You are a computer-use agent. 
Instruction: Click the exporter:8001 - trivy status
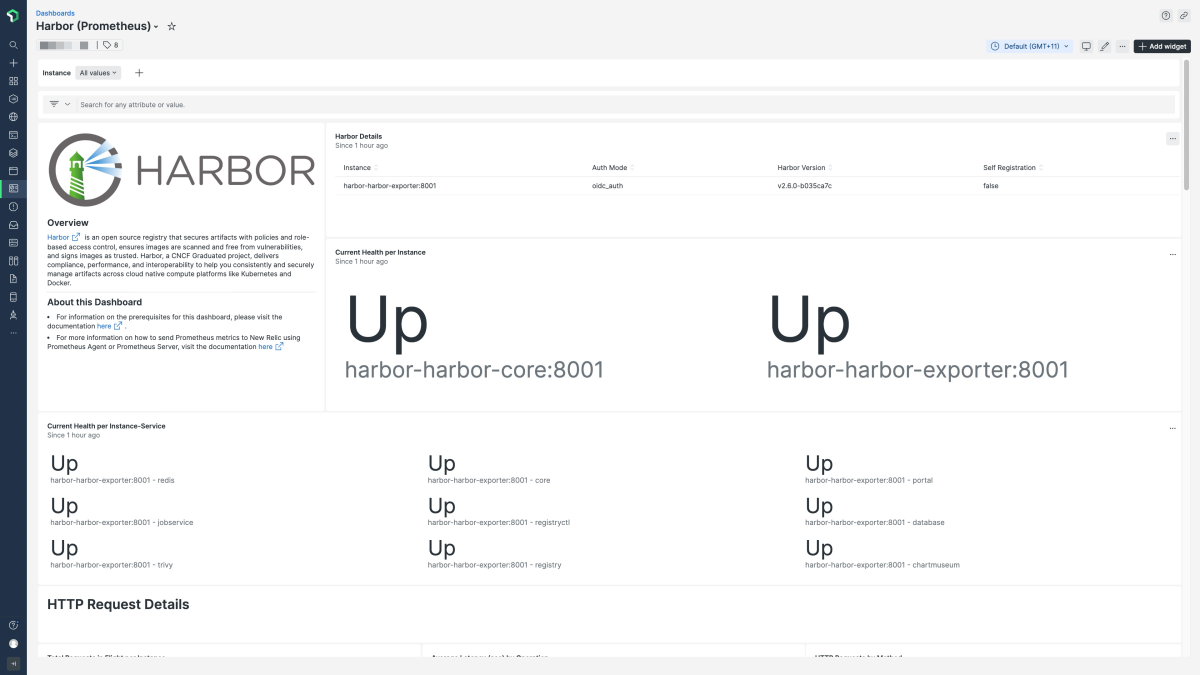click(111, 554)
